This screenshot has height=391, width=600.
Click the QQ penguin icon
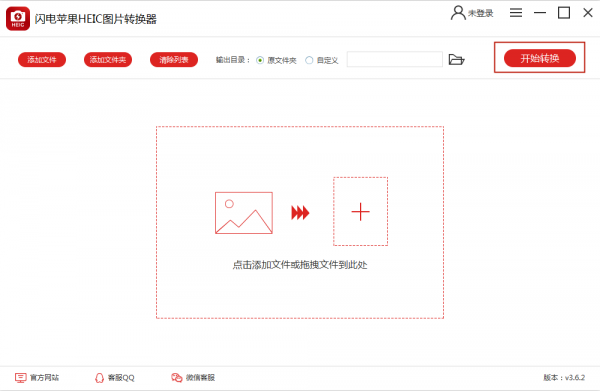99,378
